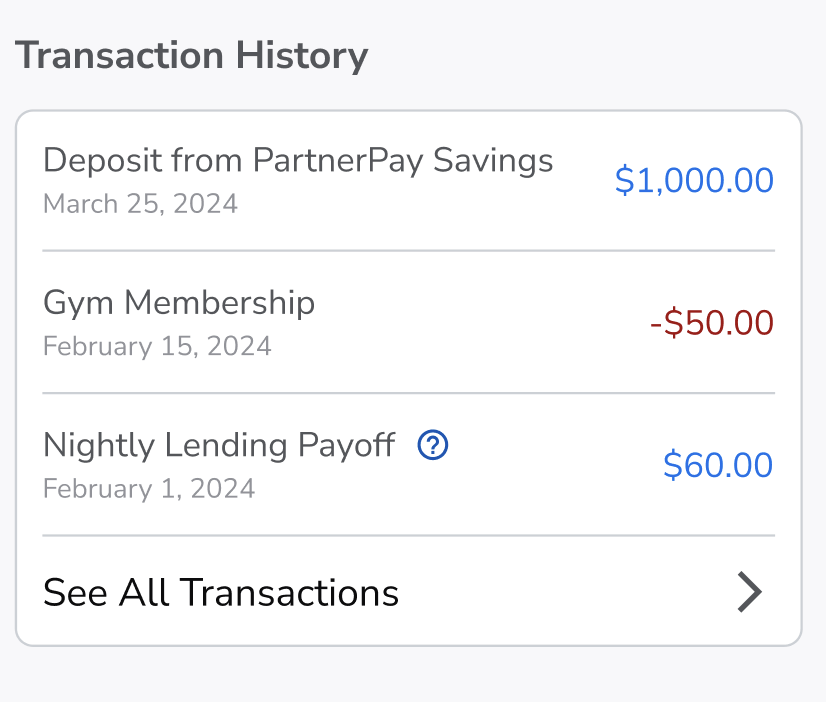Image resolution: width=826 pixels, height=702 pixels.
Task: Click the help icon beside Nightly Lending Payoff
Action: [x=433, y=444]
